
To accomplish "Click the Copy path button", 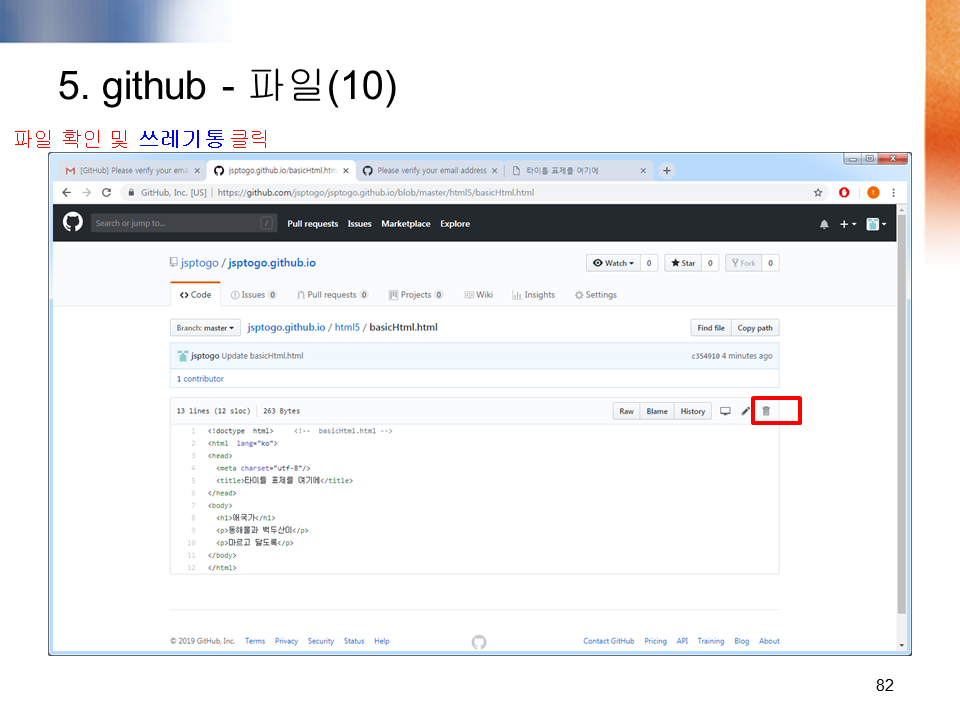I will click(755, 328).
